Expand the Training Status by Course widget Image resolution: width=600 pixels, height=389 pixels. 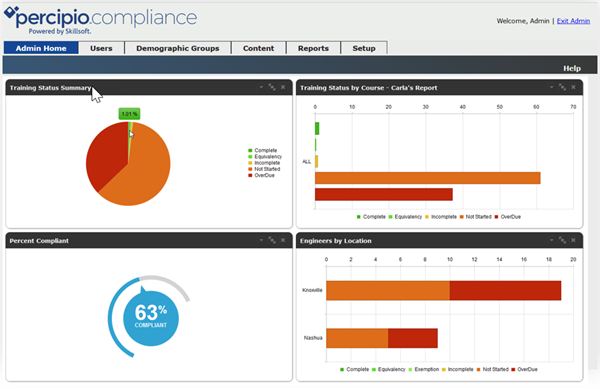(562, 87)
